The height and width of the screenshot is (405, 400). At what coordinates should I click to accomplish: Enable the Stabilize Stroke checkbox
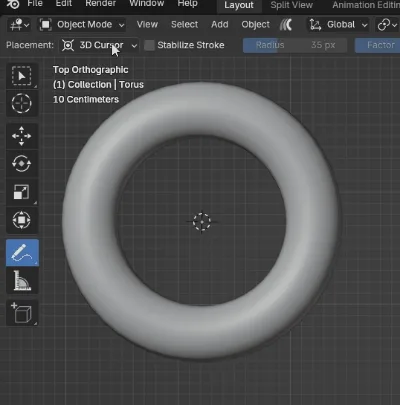click(x=149, y=45)
